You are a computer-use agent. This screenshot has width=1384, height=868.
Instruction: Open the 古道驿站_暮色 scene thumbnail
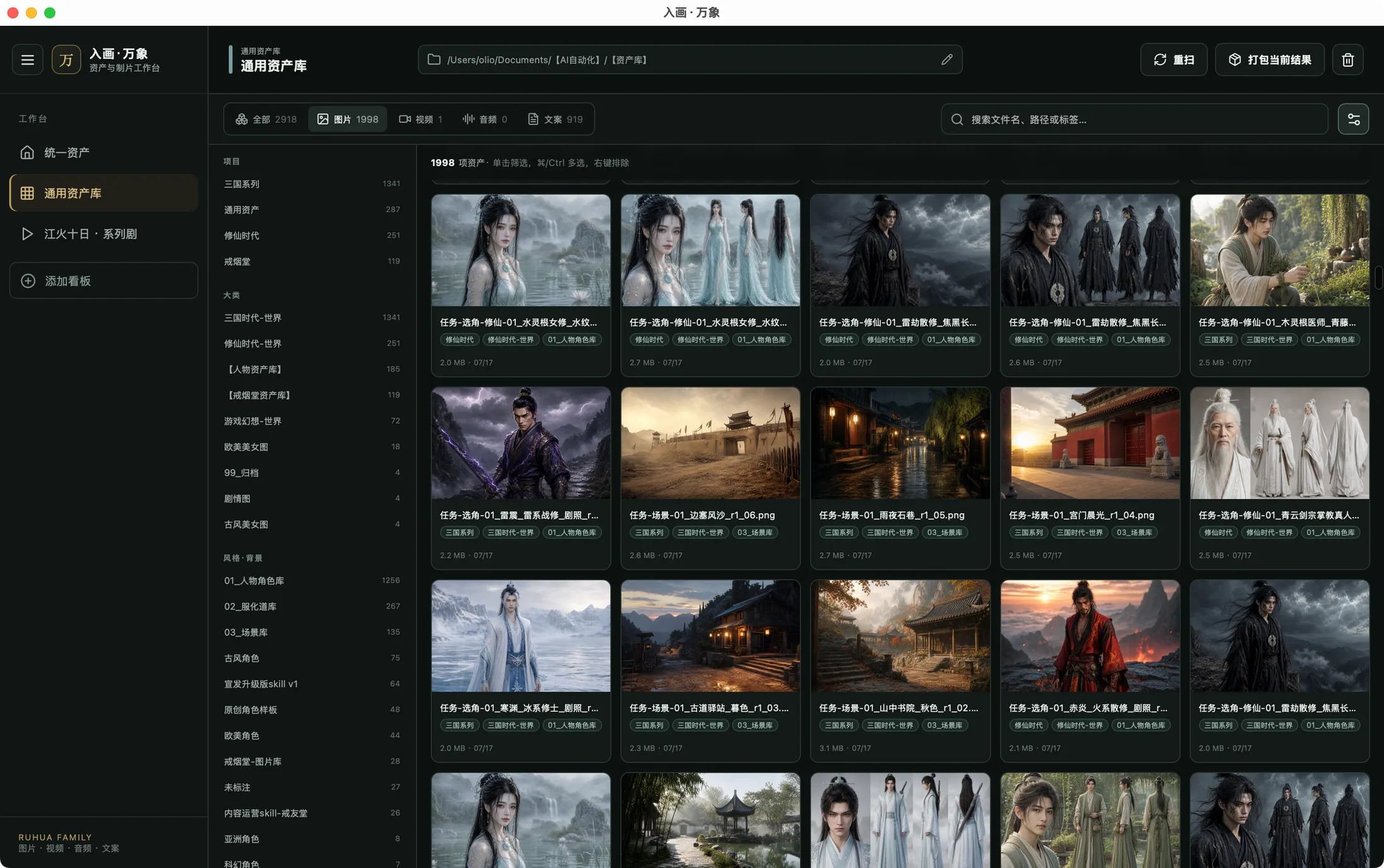click(710, 636)
